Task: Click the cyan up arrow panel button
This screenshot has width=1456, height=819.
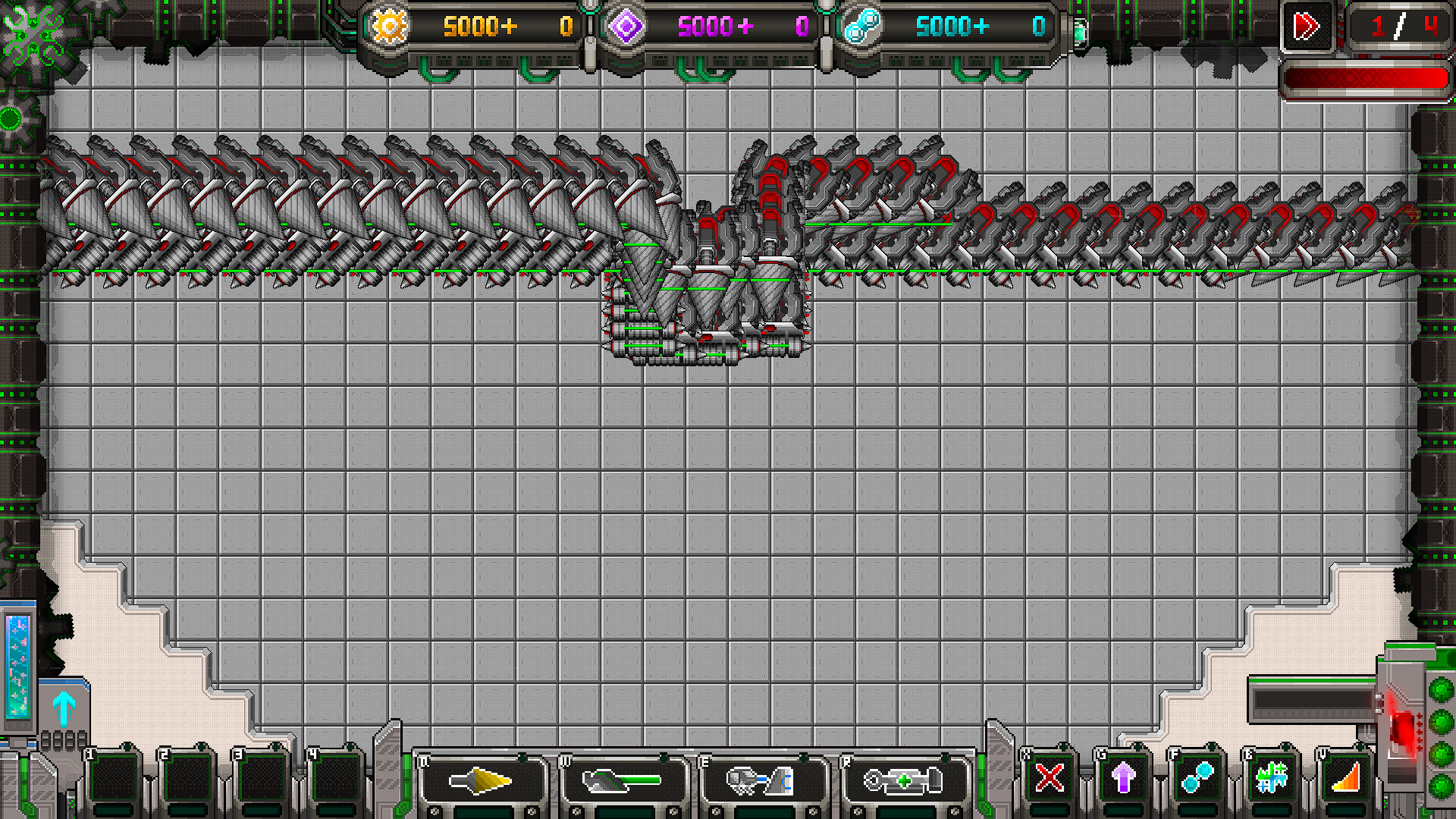Action: 64,710
